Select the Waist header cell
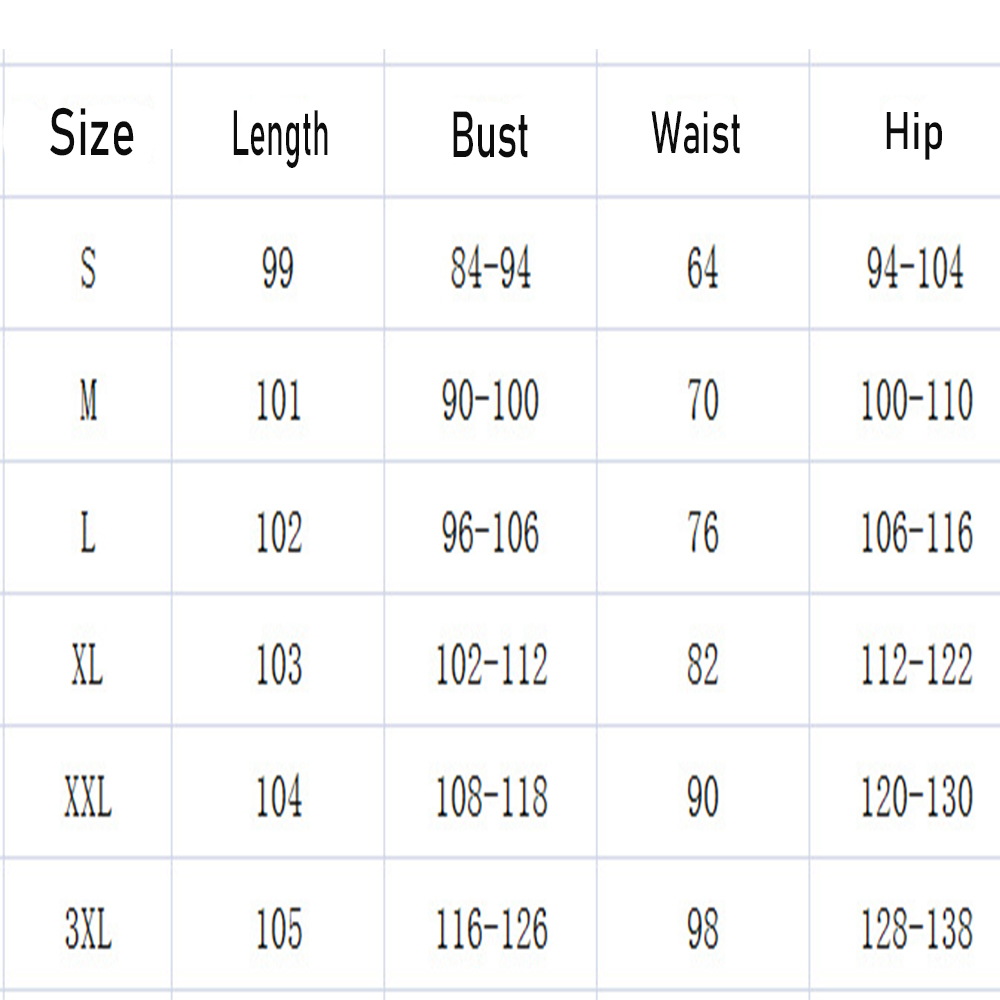Image resolution: width=1000 pixels, height=1000 pixels. 696,134
